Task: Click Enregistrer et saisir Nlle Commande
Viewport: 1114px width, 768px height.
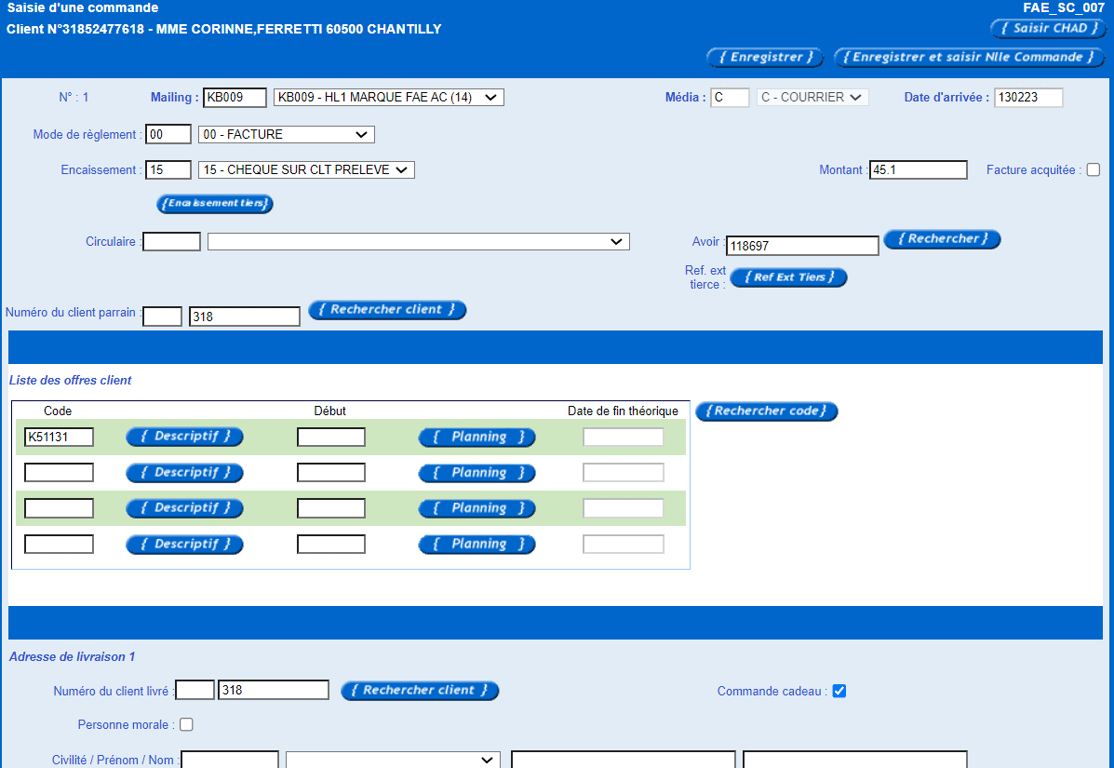Action: 969,58
